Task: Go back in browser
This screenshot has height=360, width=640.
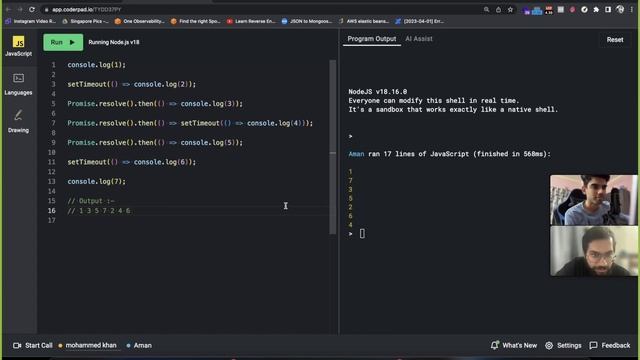Action: point(8,9)
